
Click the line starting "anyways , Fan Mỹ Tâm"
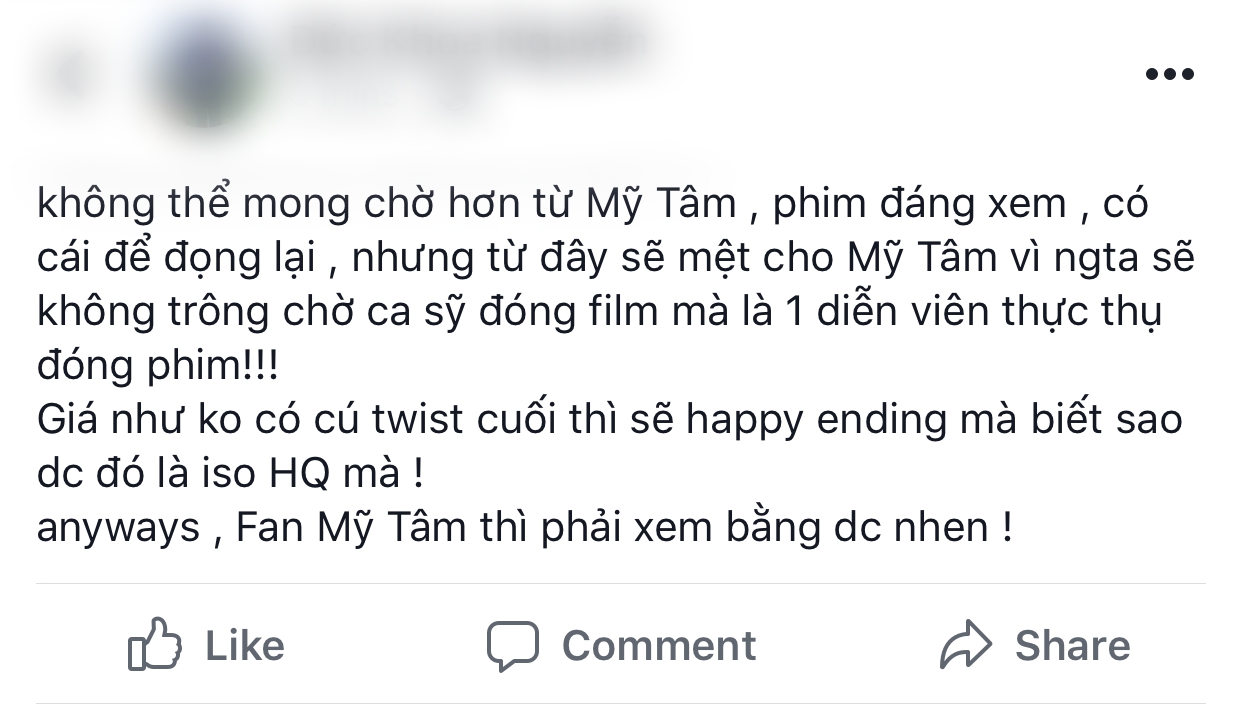525,528
